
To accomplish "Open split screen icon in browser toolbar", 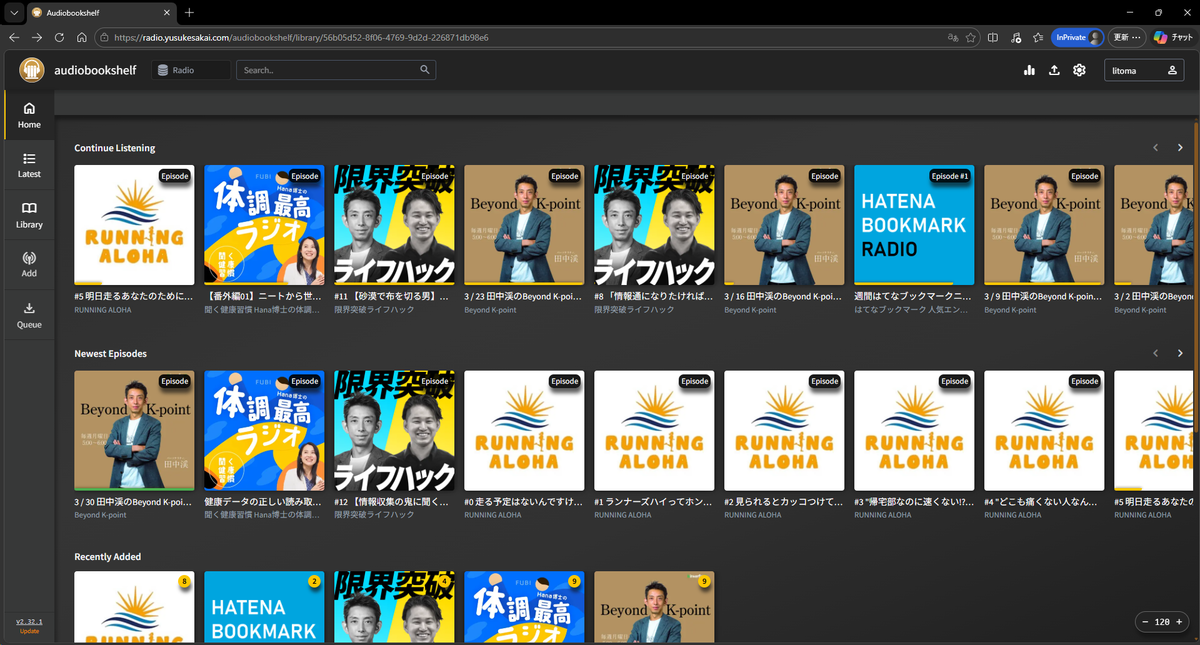I will tap(993, 37).
